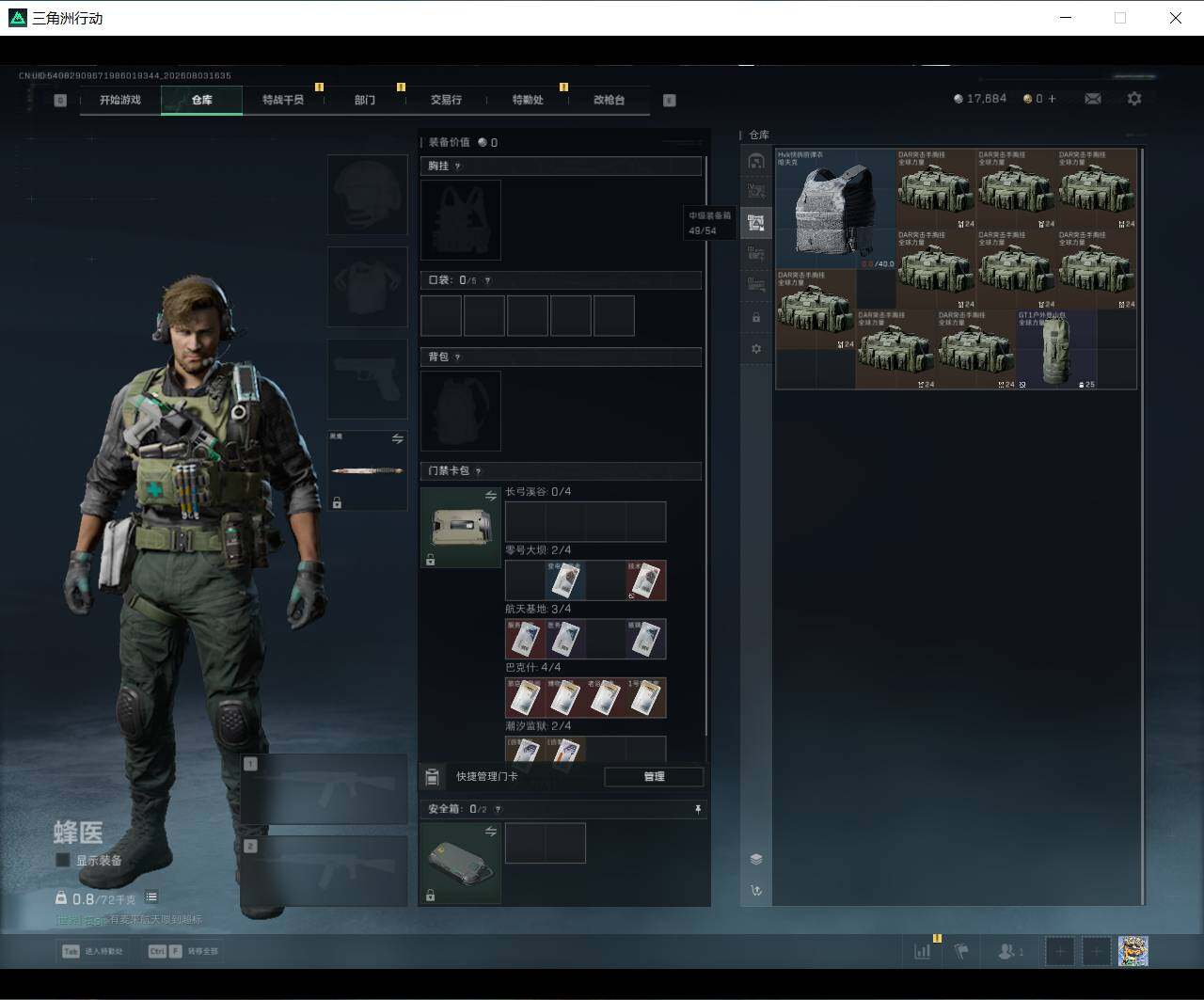Click the empty helmet equipment slot
Image resolution: width=1204 pixels, height=1000 pixels.
coord(368,195)
